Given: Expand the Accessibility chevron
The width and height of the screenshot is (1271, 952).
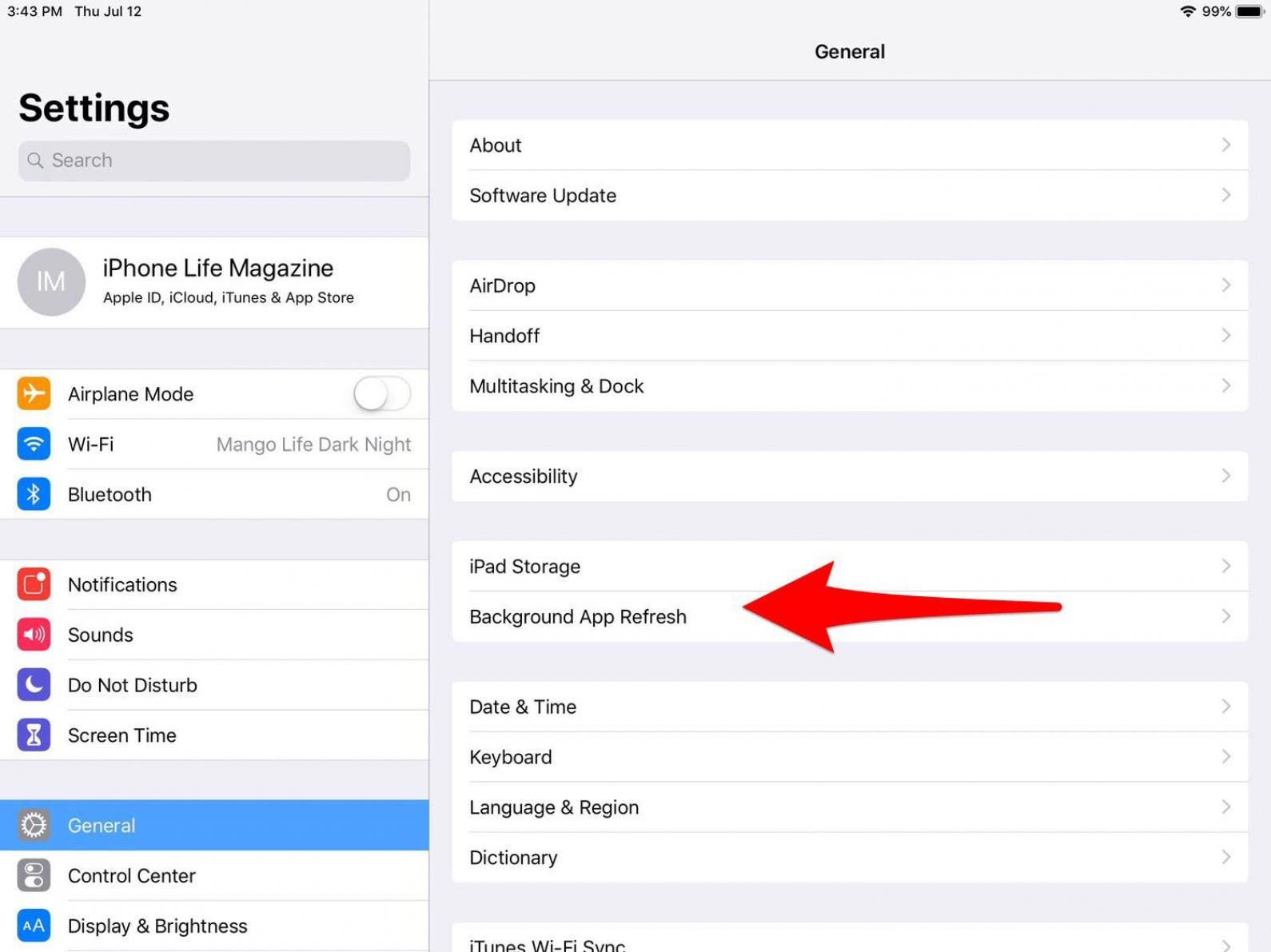Looking at the screenshot, I should coord(1225,476).
